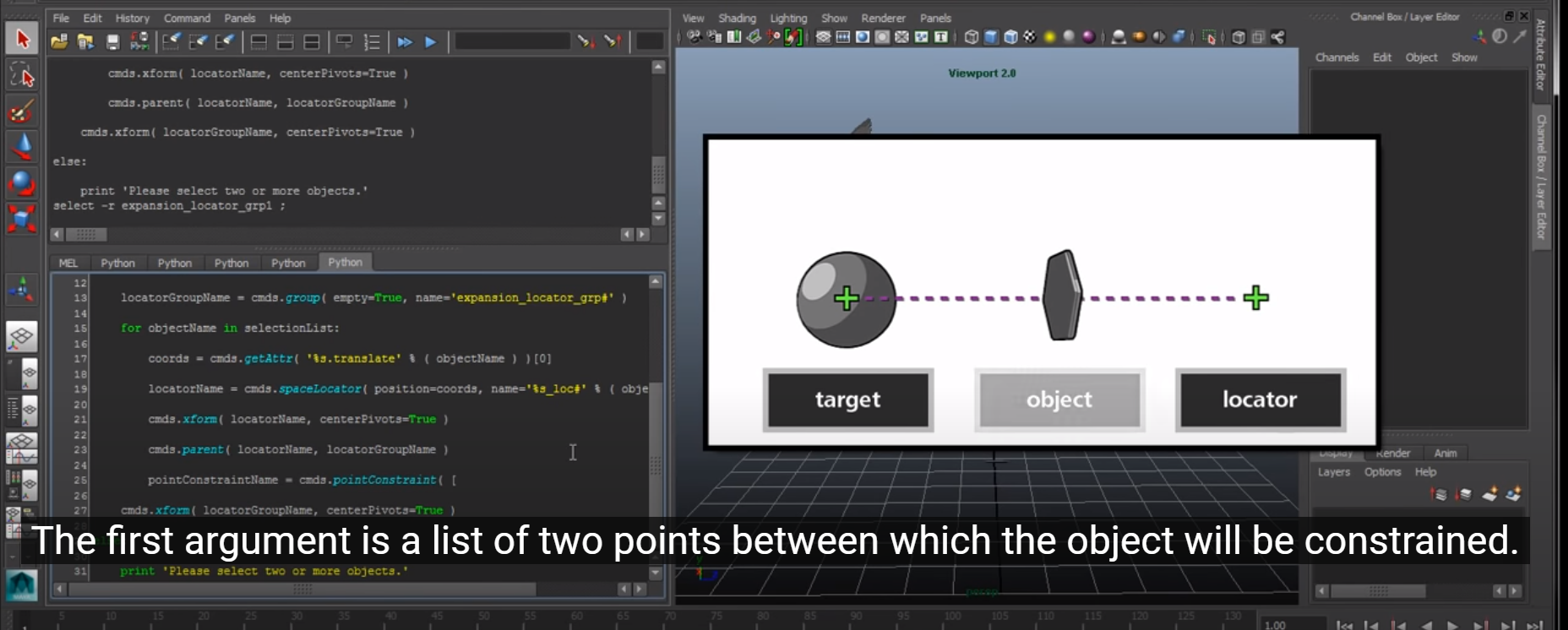
Task: Toggle use all lights yellow sphere
Action: 1050,36
